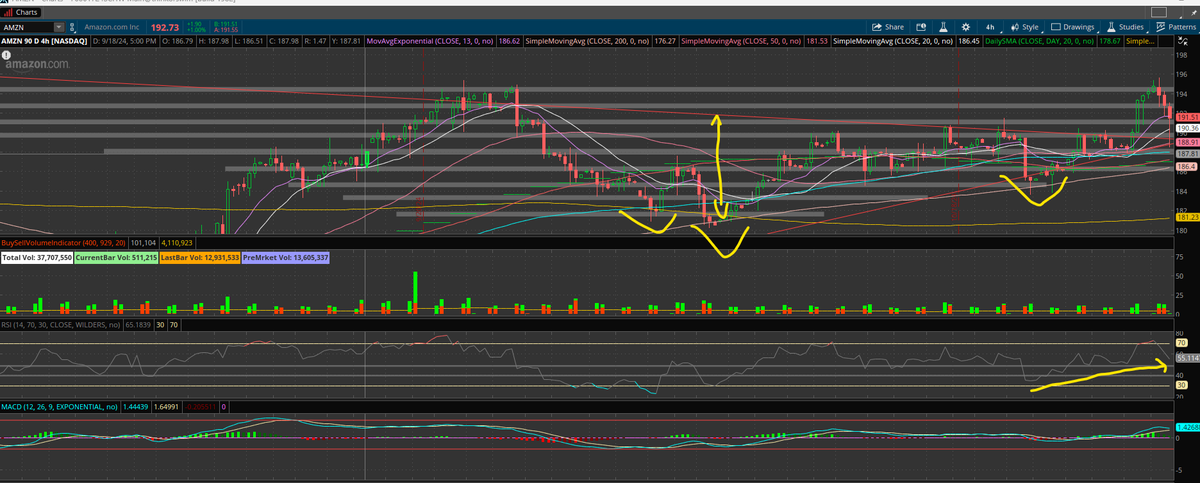Viewport: 1200px width, 483px height.
Task: Open the chart settings gear icon
Action: (965, 27)
